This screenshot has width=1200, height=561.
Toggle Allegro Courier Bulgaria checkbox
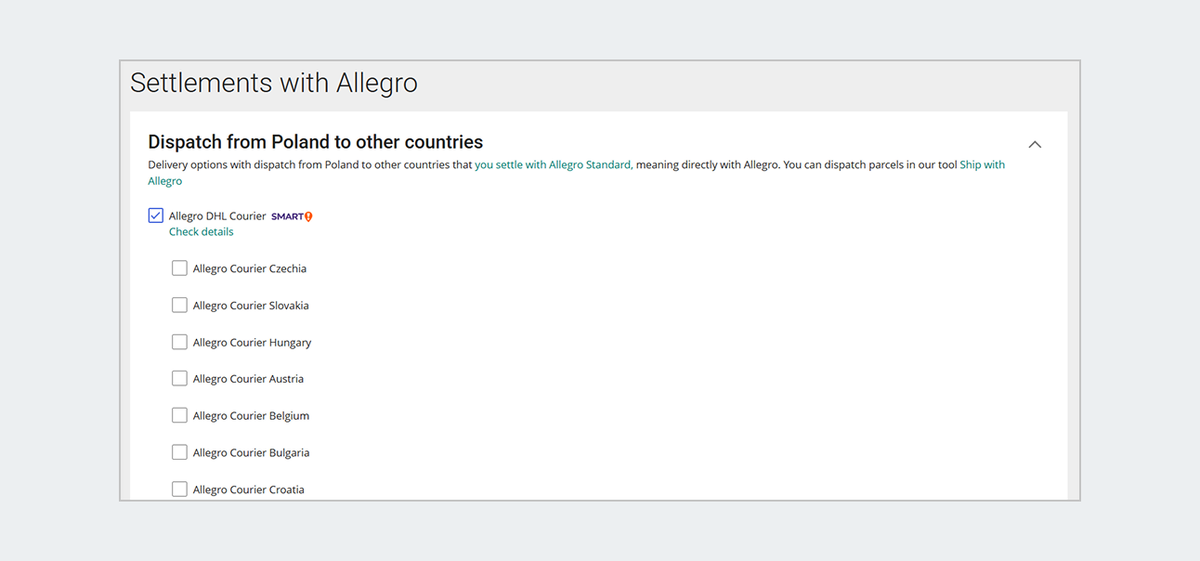[180, 452]
